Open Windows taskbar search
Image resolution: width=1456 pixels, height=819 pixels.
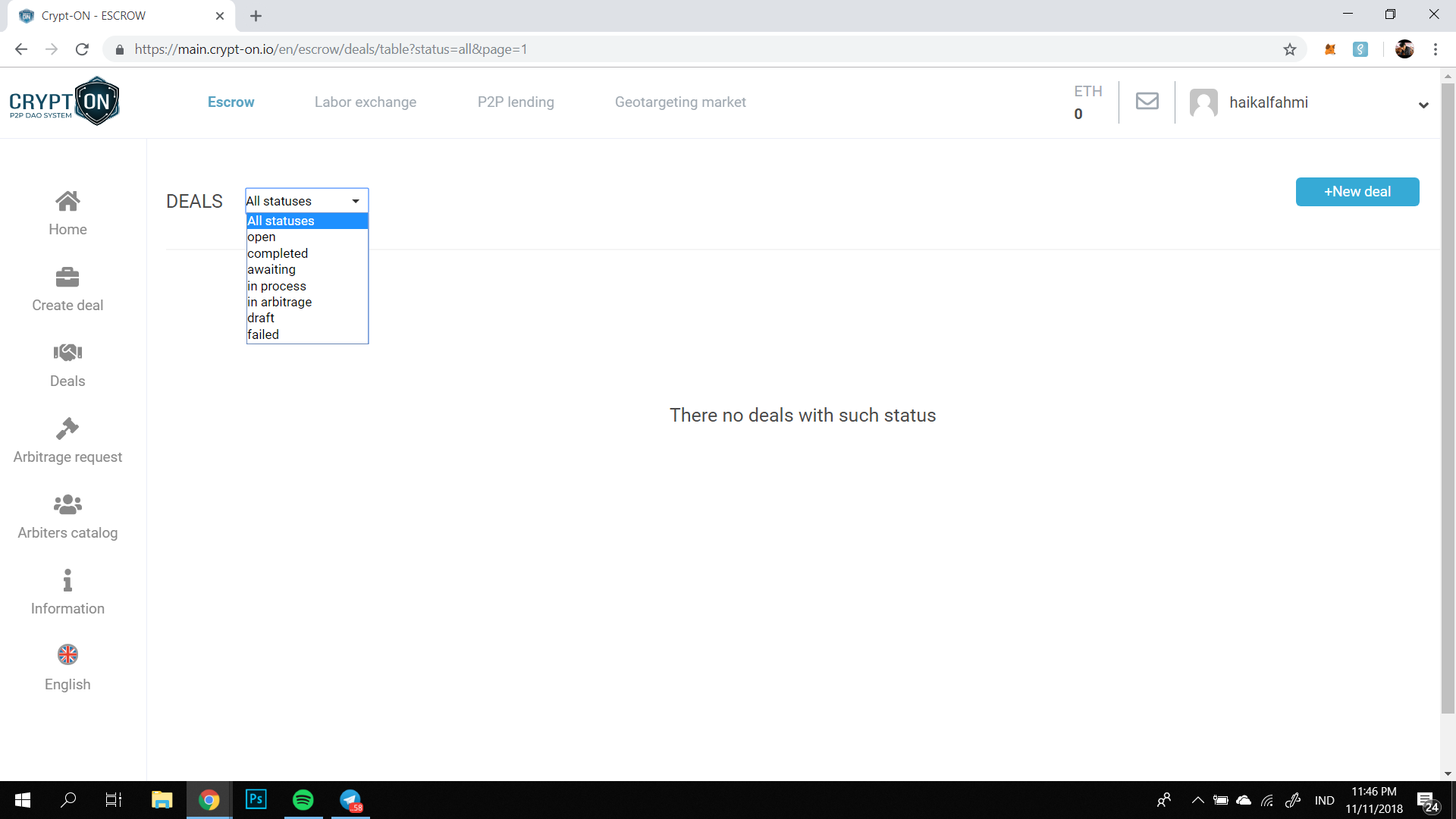[x=68, y=800]
